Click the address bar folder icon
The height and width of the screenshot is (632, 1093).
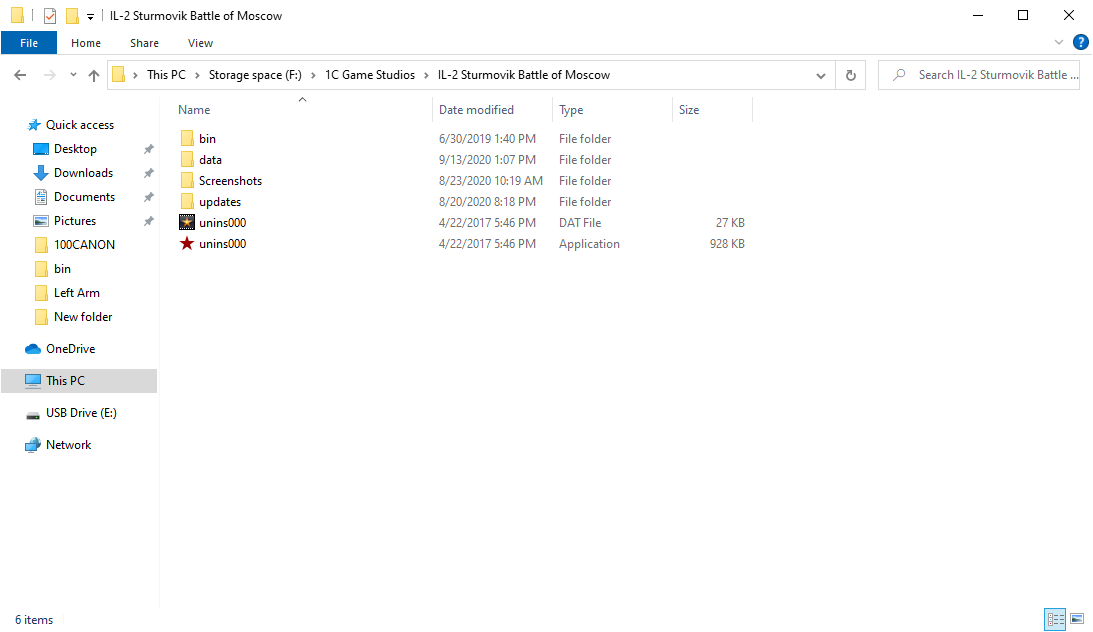pyautogui.click(x=119, y=75)
